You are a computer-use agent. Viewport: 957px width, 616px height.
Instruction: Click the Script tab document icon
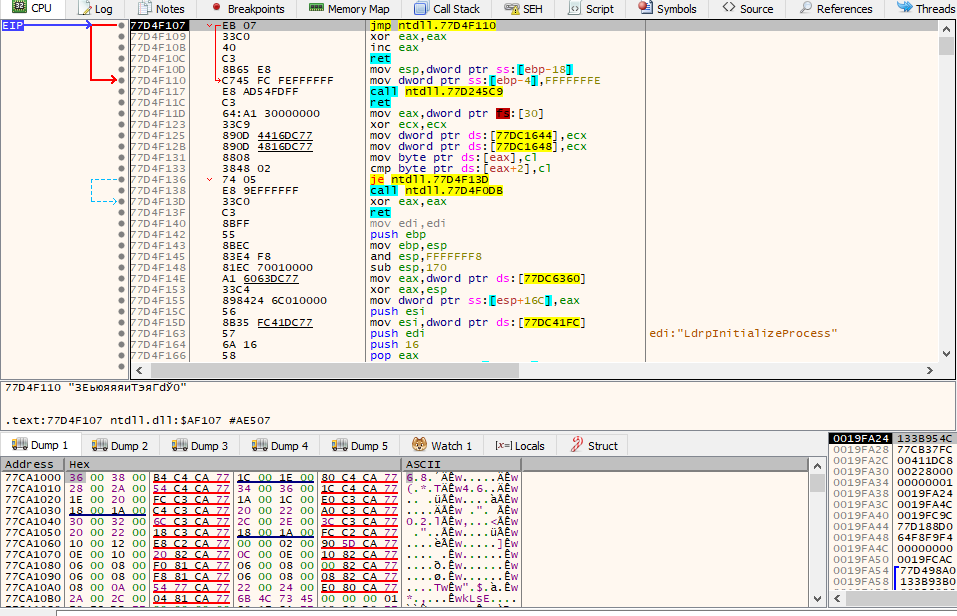573,8
